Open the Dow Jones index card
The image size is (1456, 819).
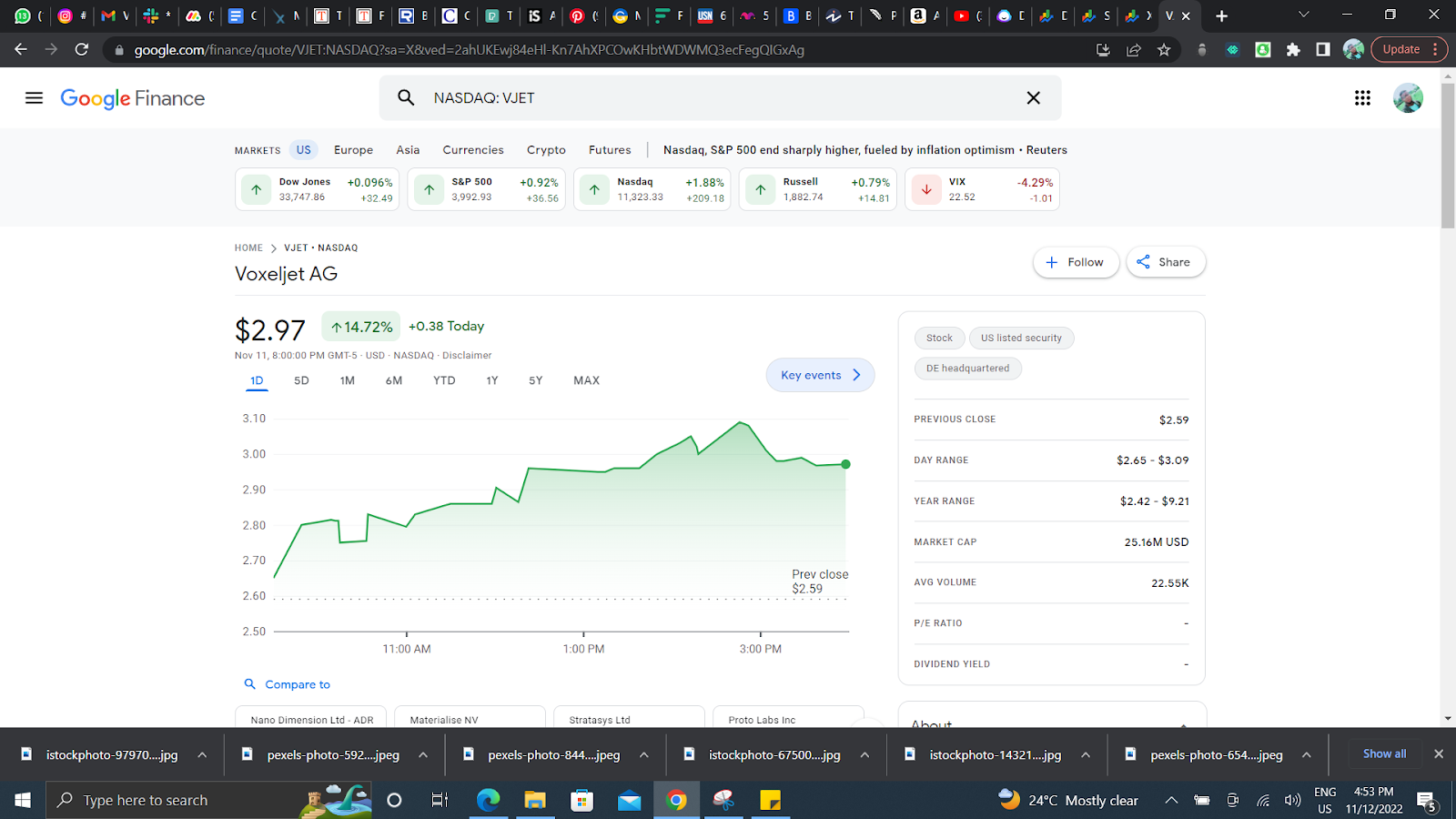[x=318, y=189]
